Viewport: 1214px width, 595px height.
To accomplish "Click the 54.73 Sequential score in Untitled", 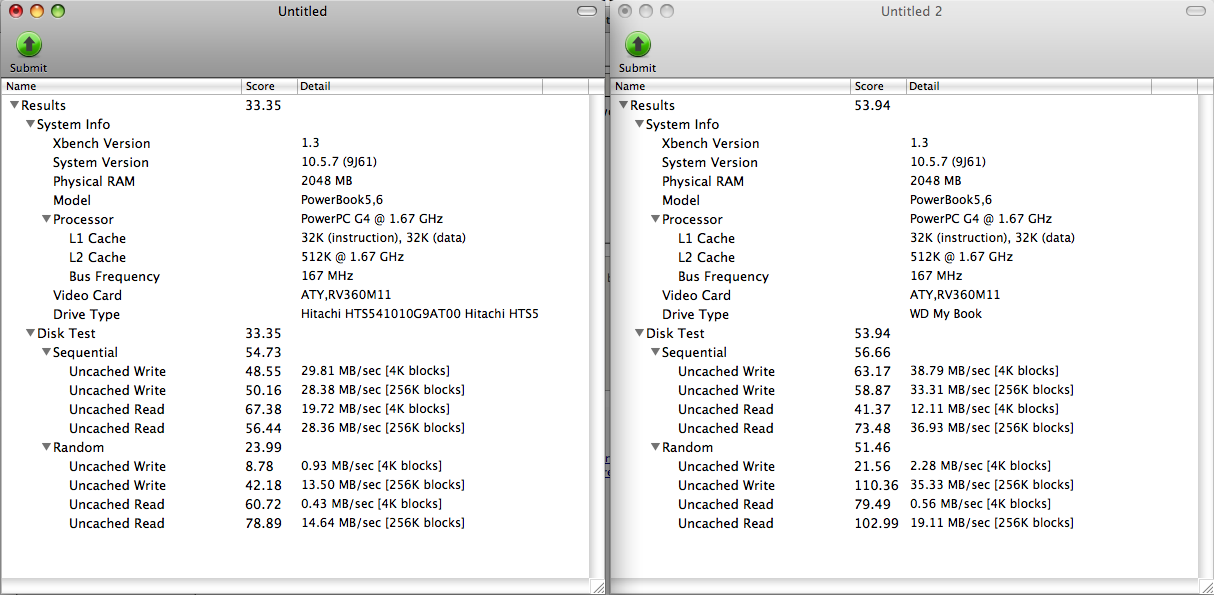I will point(263,352).
